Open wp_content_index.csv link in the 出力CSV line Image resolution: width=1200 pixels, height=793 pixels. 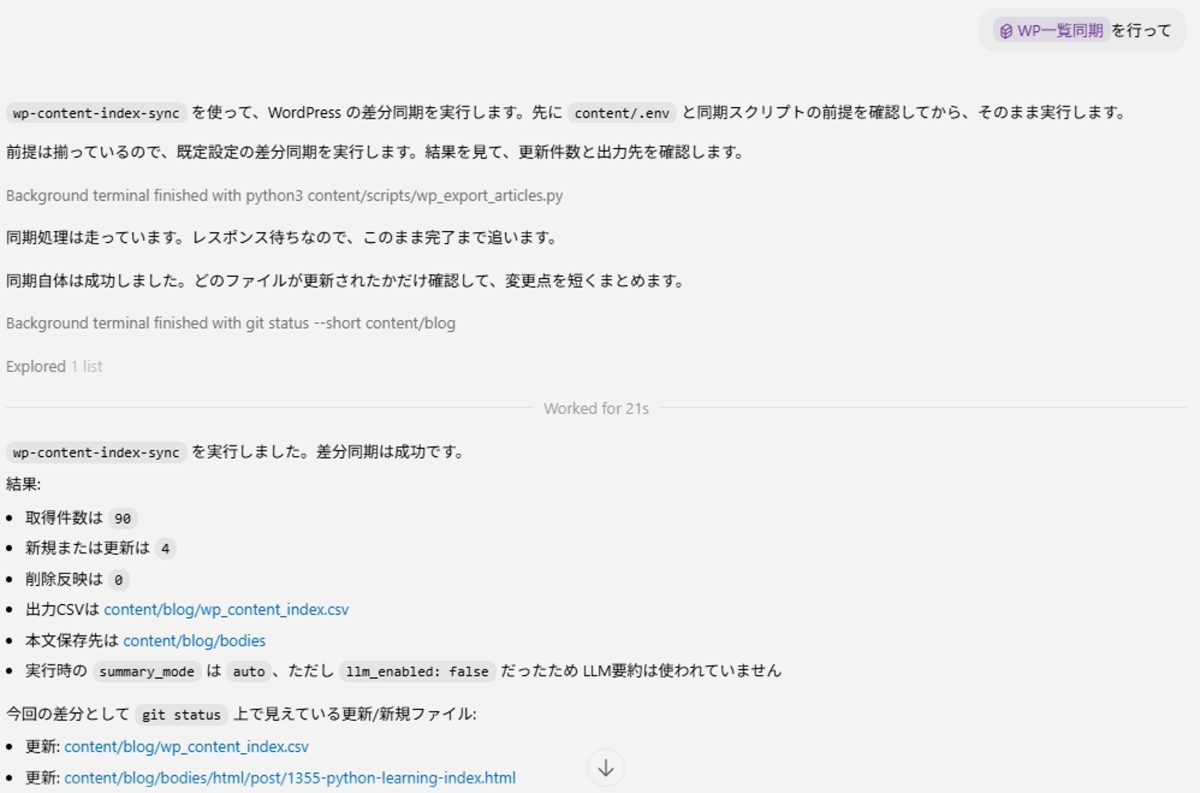click(x=226, y=609)
